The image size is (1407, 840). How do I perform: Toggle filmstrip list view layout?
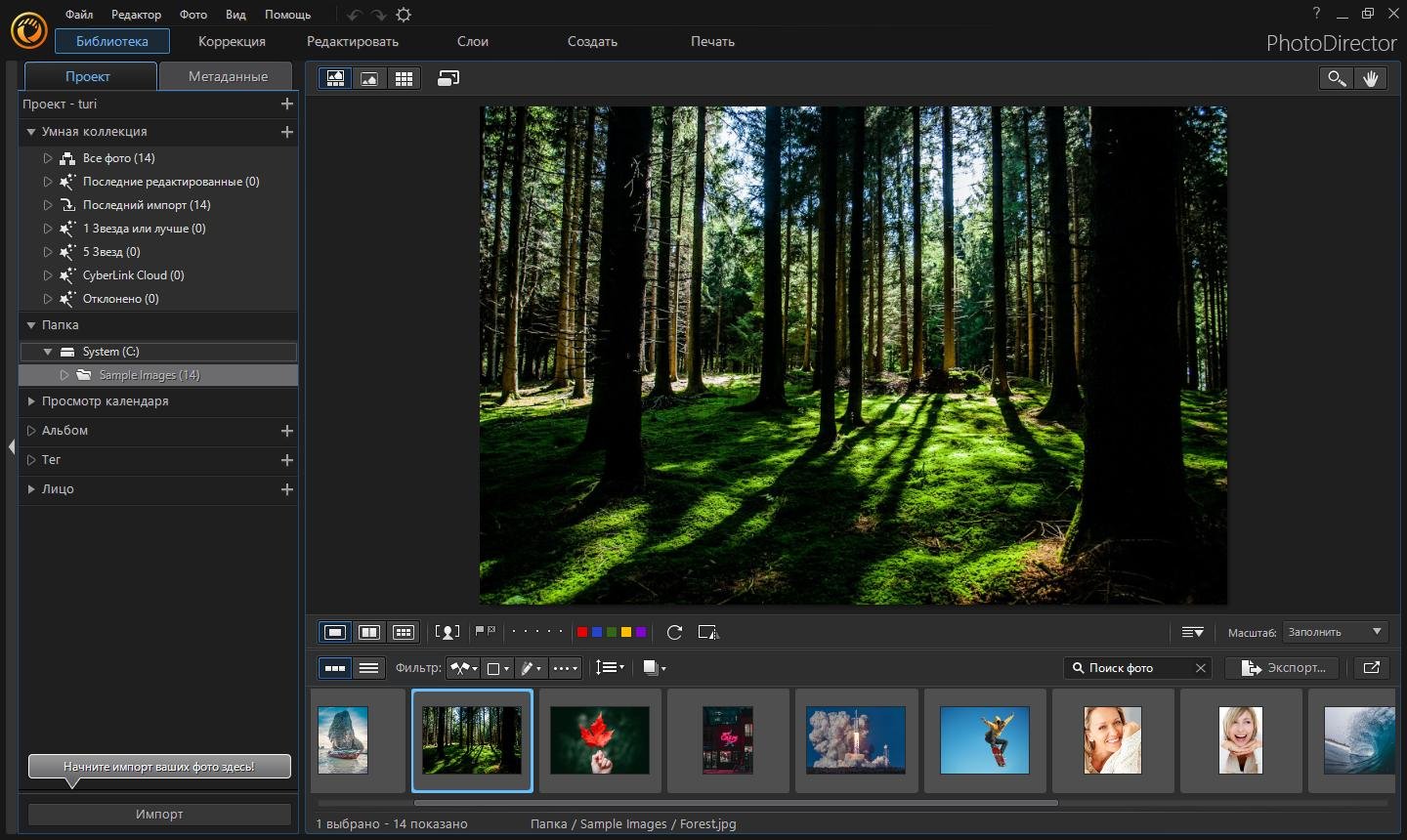tap(369, 668)
